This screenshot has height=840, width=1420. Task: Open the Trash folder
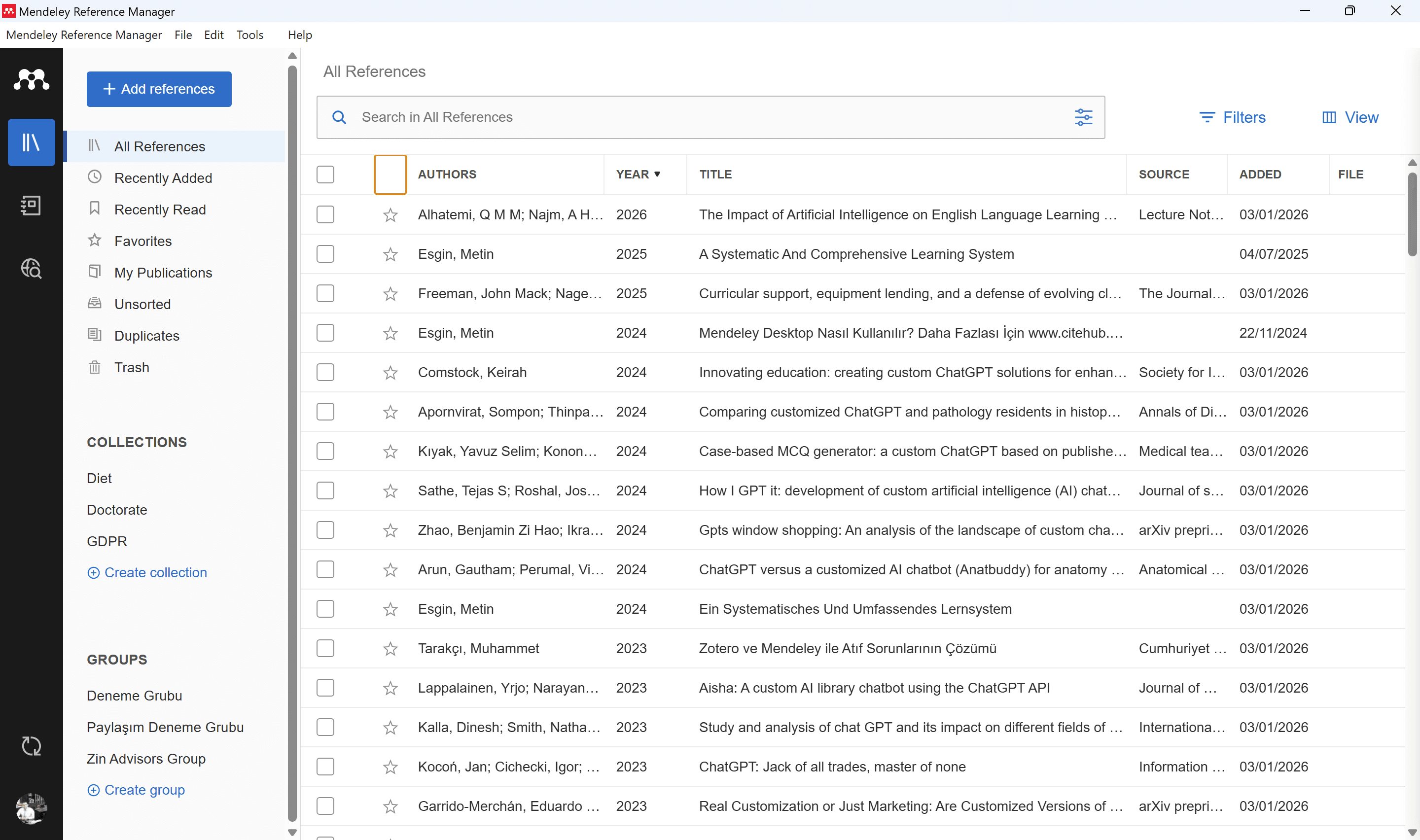pyautogui.click(x=176, y=367)
